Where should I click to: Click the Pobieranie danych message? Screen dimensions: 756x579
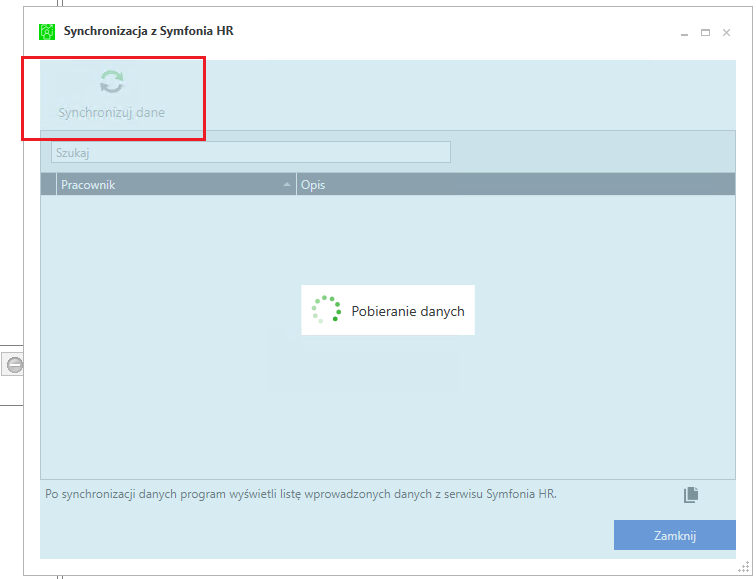408,311
